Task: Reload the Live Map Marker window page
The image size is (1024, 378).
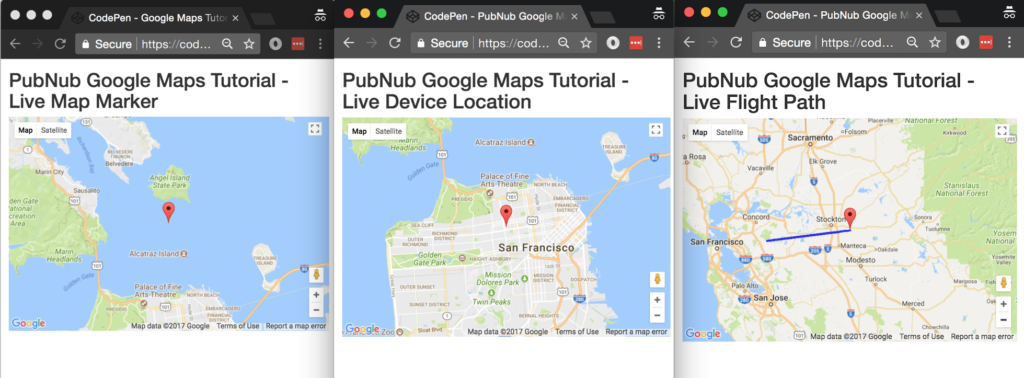Action: [60, 44]
